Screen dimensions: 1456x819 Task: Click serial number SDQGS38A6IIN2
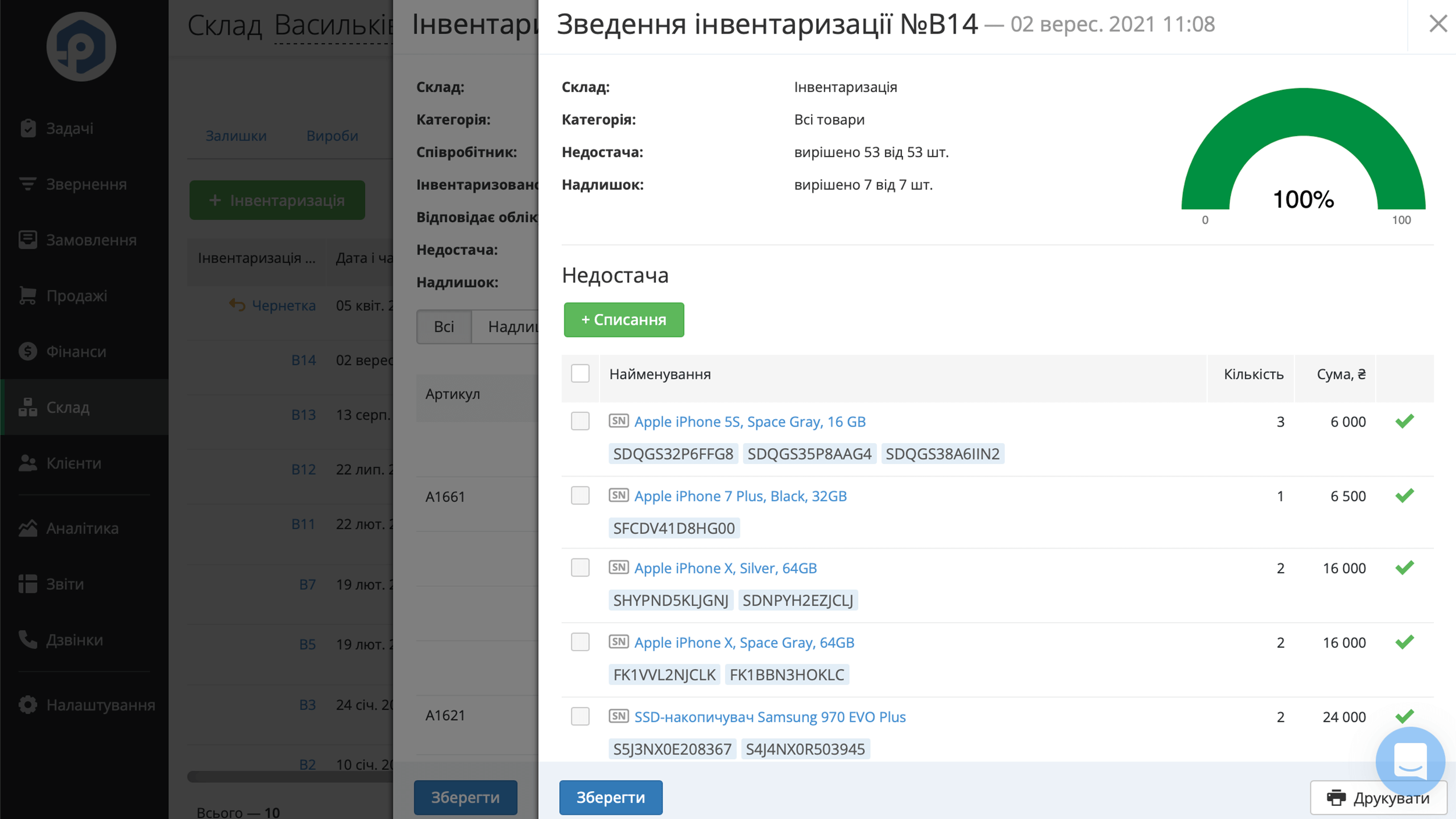(x=942, y=454)
